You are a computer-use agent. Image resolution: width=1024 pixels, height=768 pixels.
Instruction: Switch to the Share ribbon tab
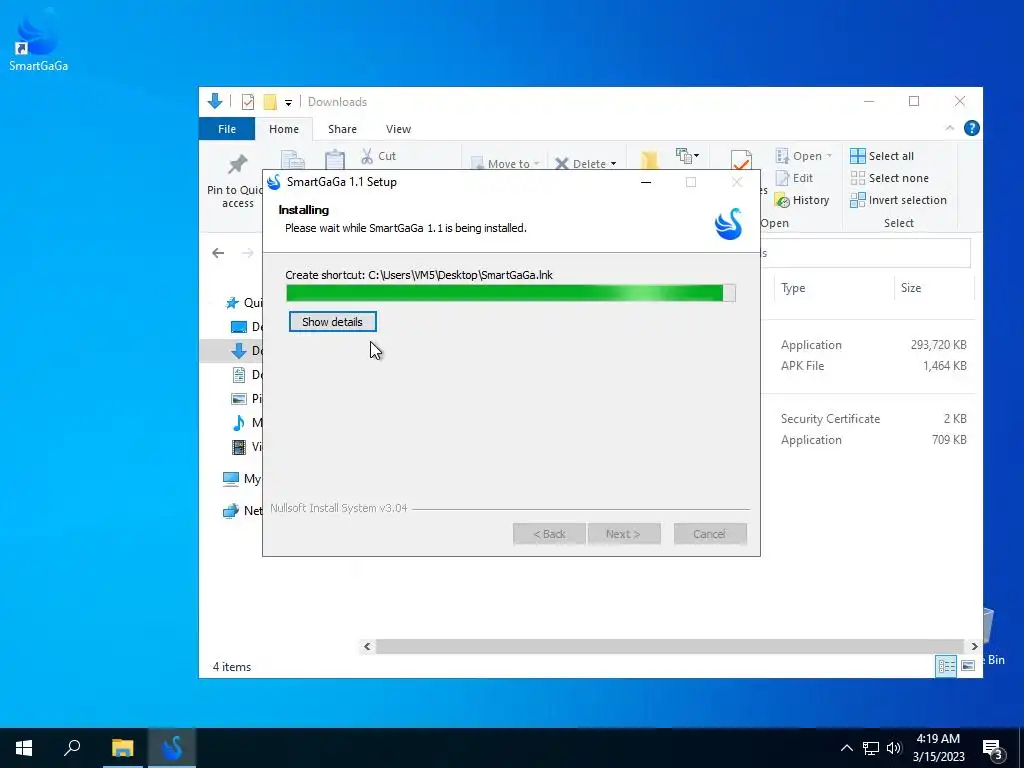tap(342, 129)
